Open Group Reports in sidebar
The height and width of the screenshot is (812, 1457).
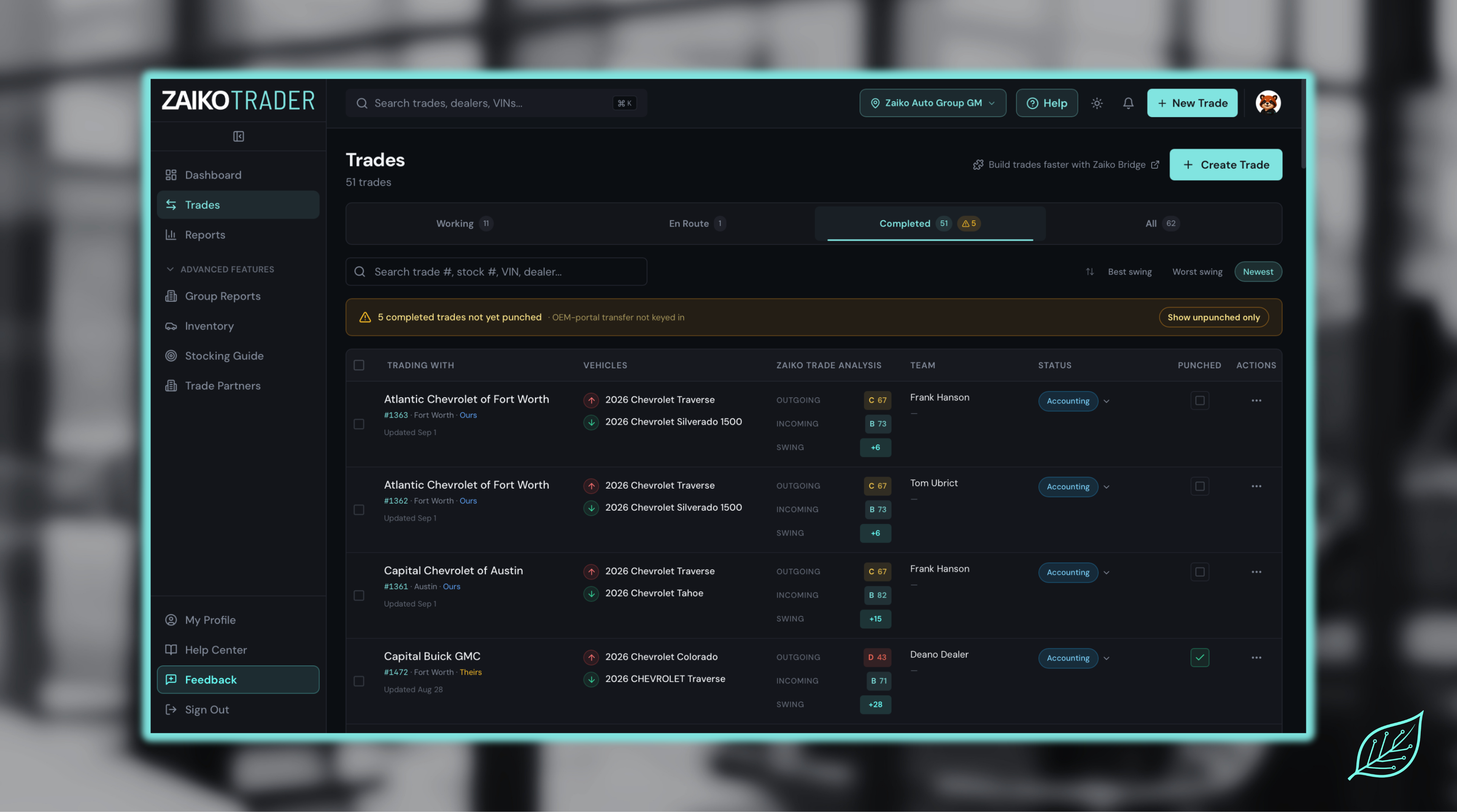238,296
